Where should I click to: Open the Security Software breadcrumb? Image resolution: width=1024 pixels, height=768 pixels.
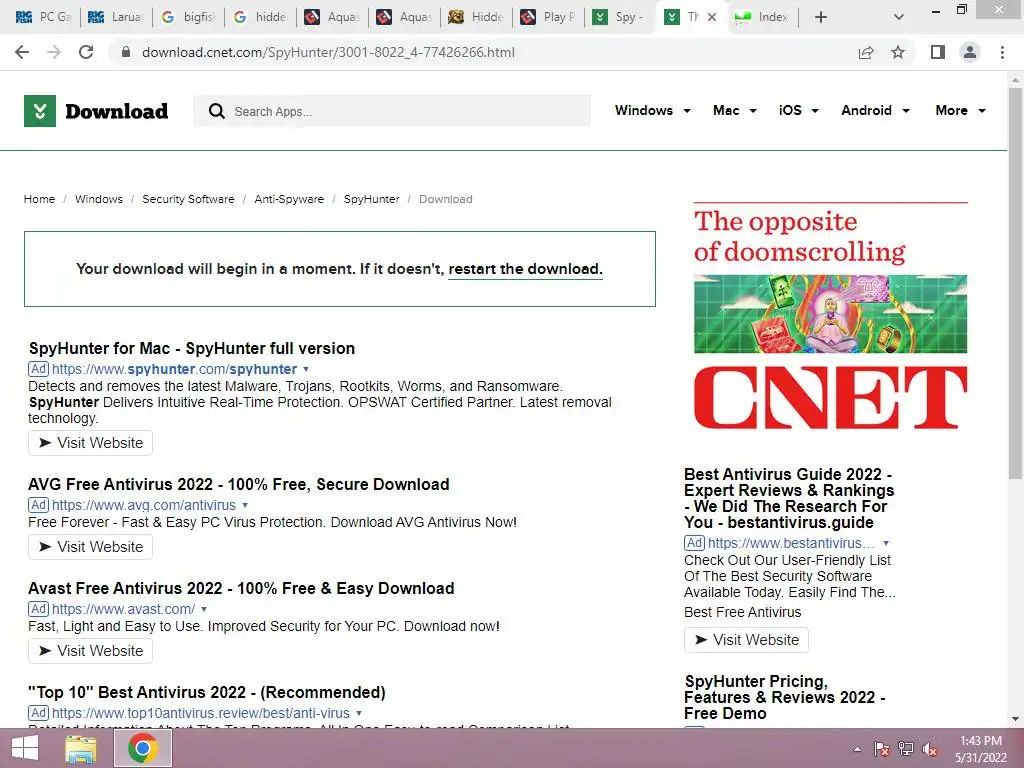tap(188, 199)
